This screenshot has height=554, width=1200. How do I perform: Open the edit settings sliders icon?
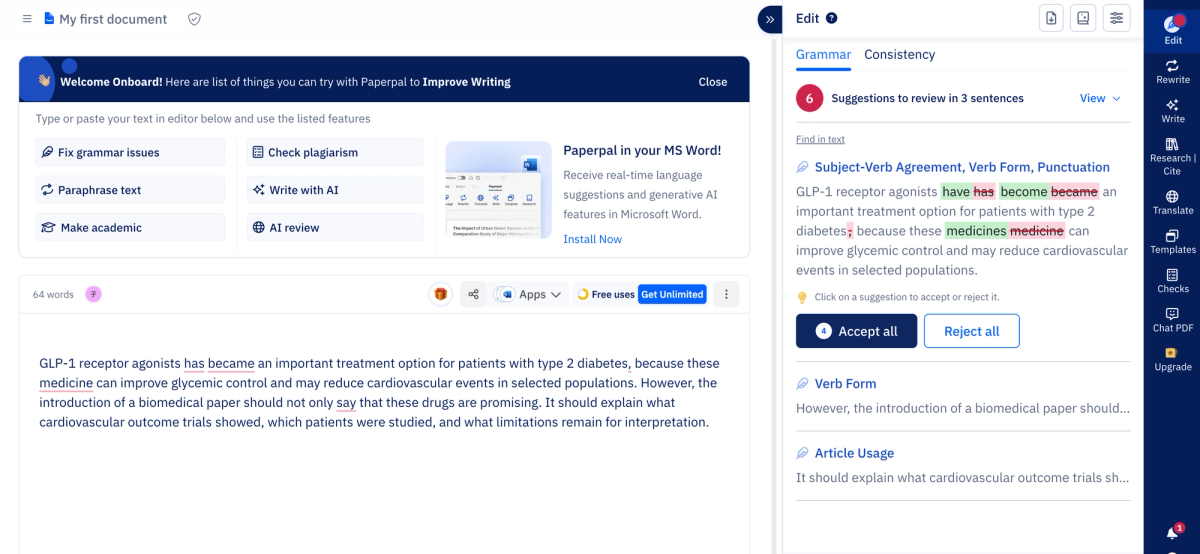click(1116, 18)
